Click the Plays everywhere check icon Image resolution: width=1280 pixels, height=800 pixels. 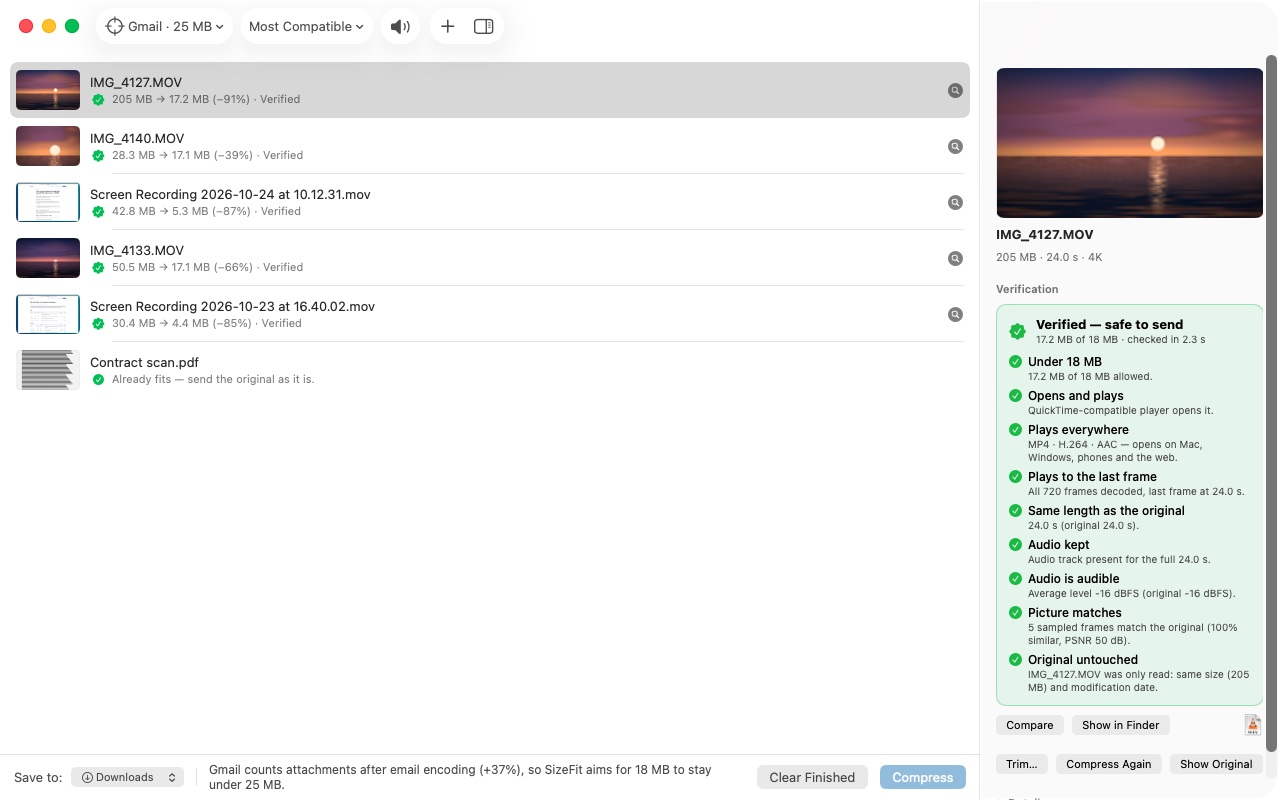1016,430
